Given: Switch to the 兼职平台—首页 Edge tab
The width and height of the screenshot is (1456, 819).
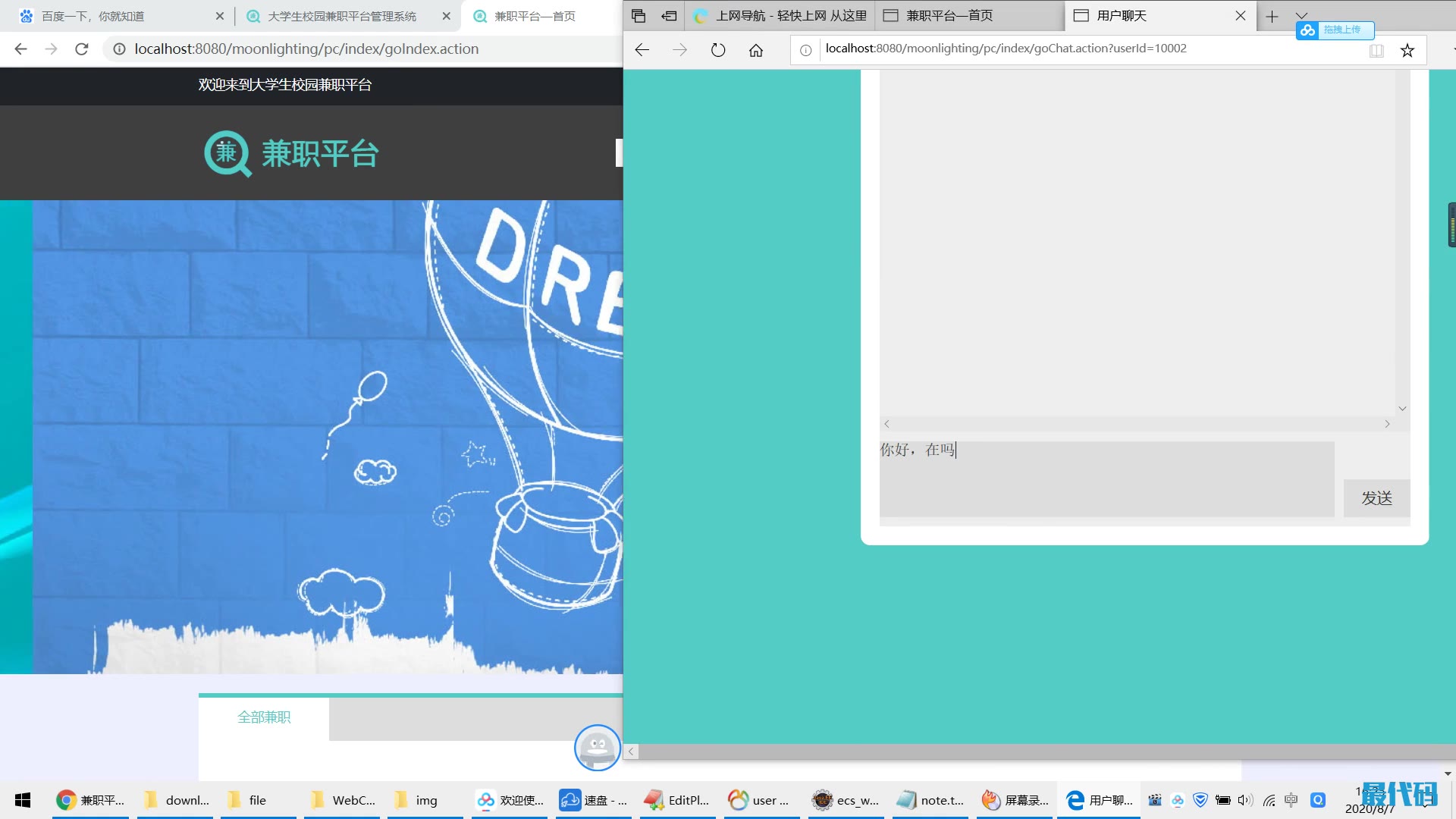Looking at the screenshot, I should click(x=949, y=16).
